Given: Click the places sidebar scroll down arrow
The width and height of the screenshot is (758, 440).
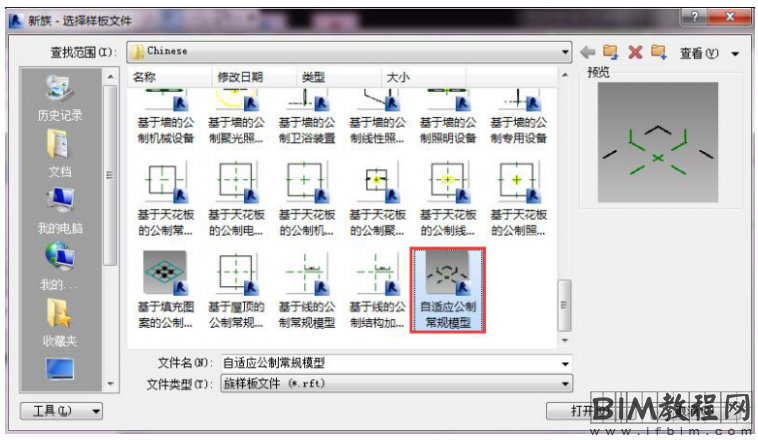Looking at the screenshot, I should tap(110, 384).
